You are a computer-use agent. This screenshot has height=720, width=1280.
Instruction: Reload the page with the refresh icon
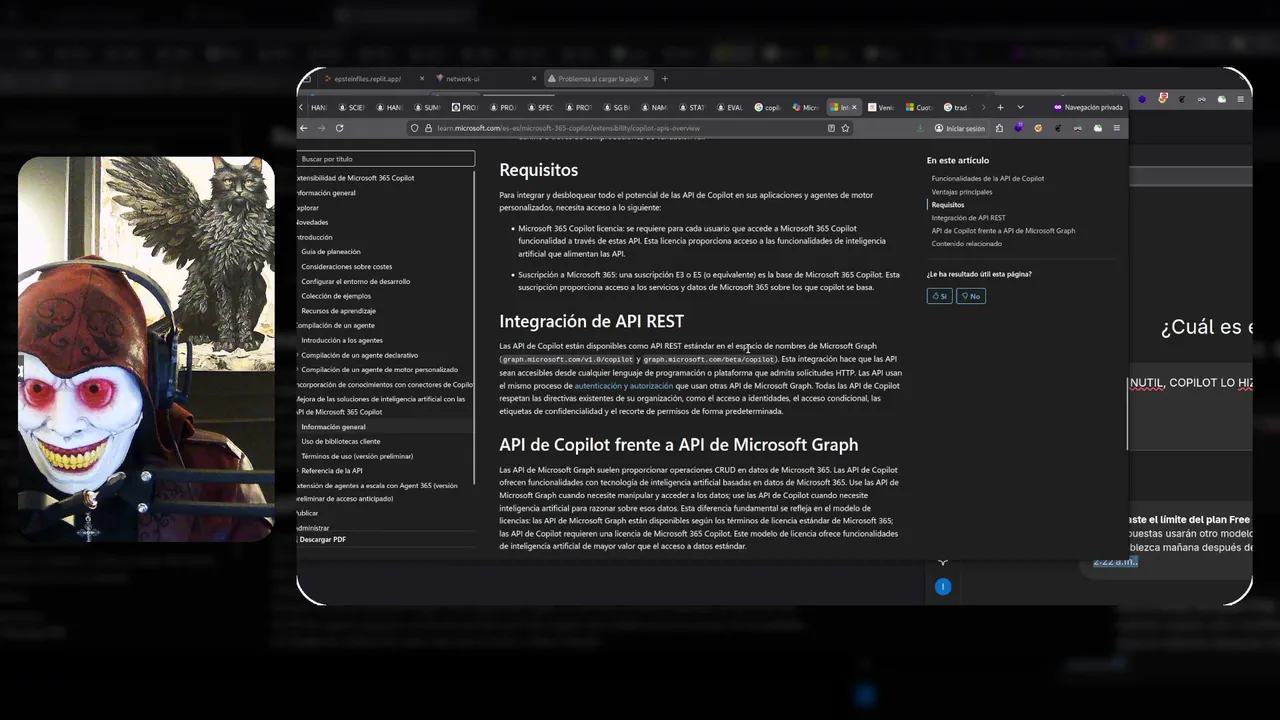point(339,128)
